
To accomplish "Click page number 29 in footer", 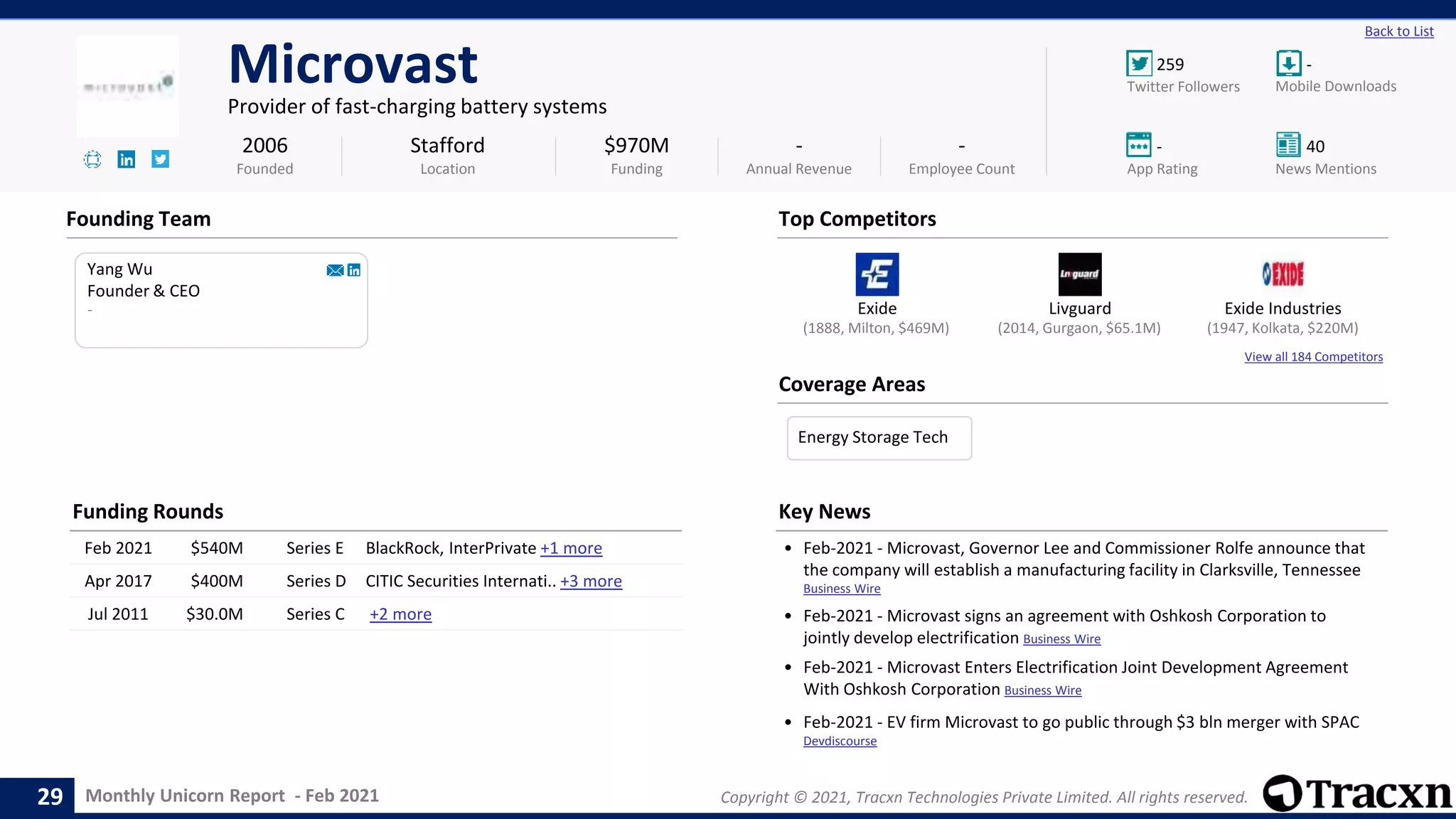I will (x=50, y=796).
